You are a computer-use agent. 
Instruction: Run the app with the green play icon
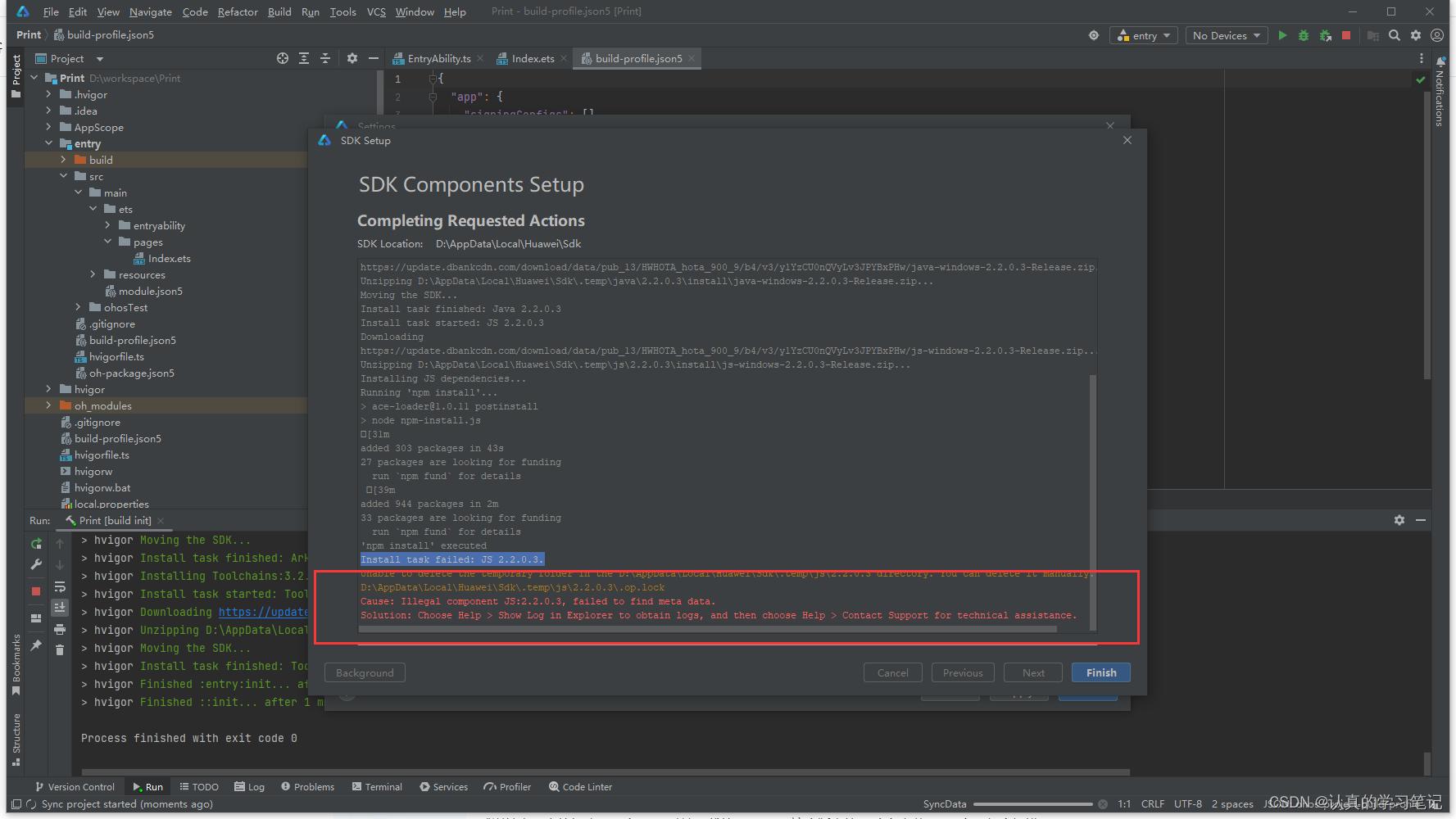click(1282, 35)
